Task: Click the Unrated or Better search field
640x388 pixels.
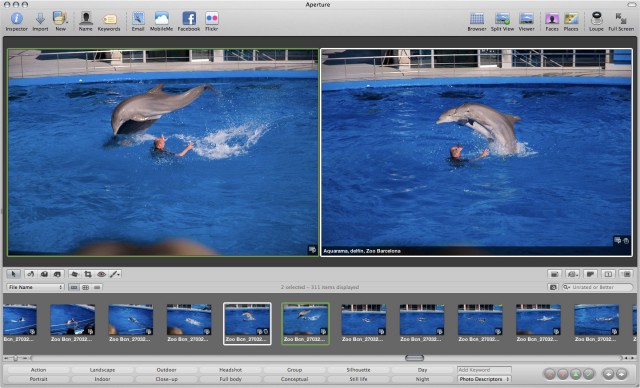Action: [x=598, y=287]
